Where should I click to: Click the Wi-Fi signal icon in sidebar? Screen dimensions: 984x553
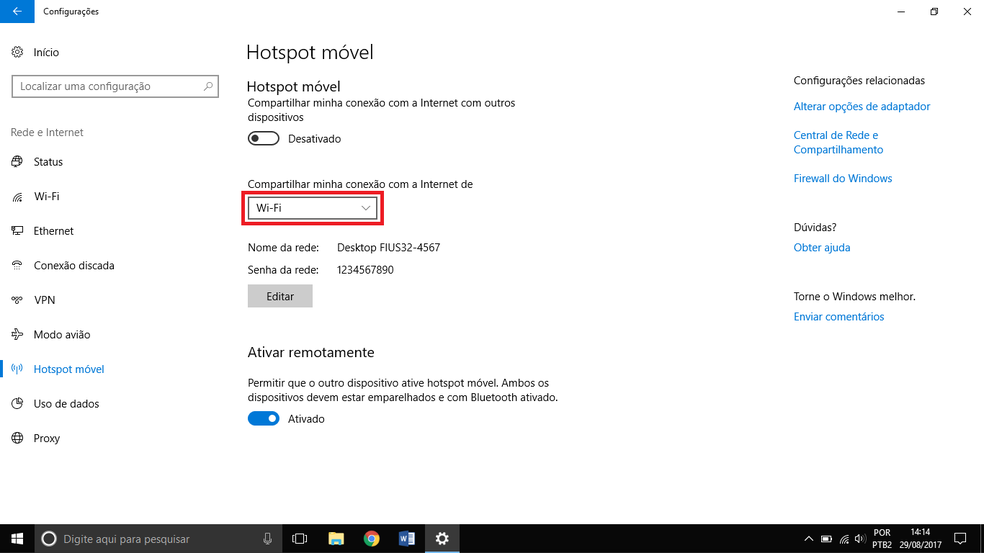(17, 196)
